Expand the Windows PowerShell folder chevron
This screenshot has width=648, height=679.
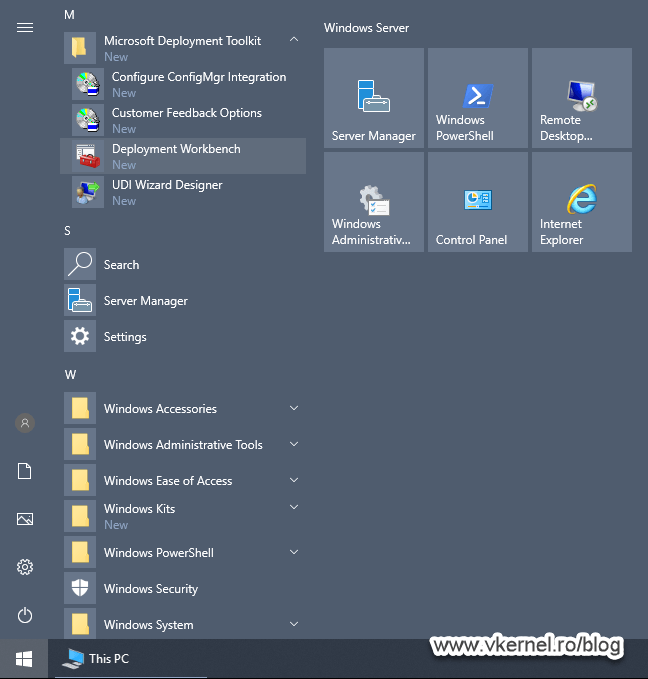pyautogui.click(x=294, y=552)
